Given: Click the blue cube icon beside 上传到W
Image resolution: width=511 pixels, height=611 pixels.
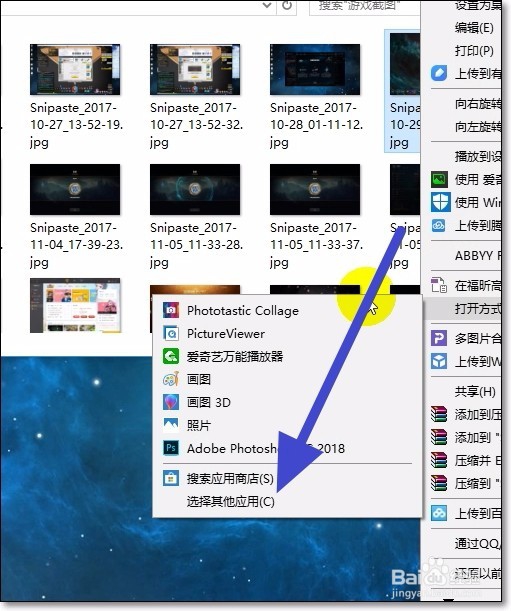Looking at the screenshot, I should tap(439, 361).
